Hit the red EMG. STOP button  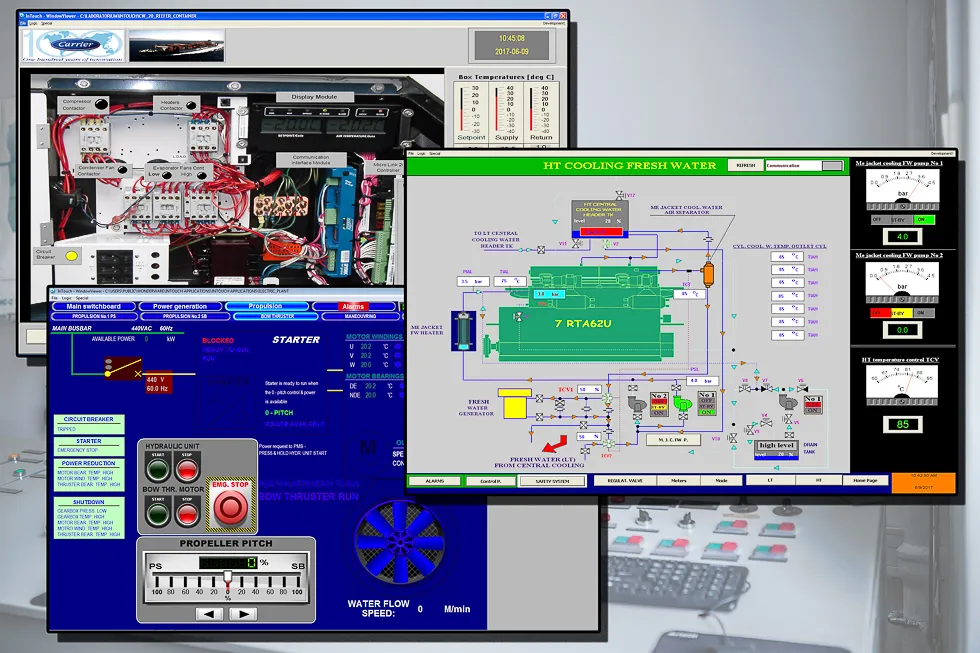click(230, 507)
